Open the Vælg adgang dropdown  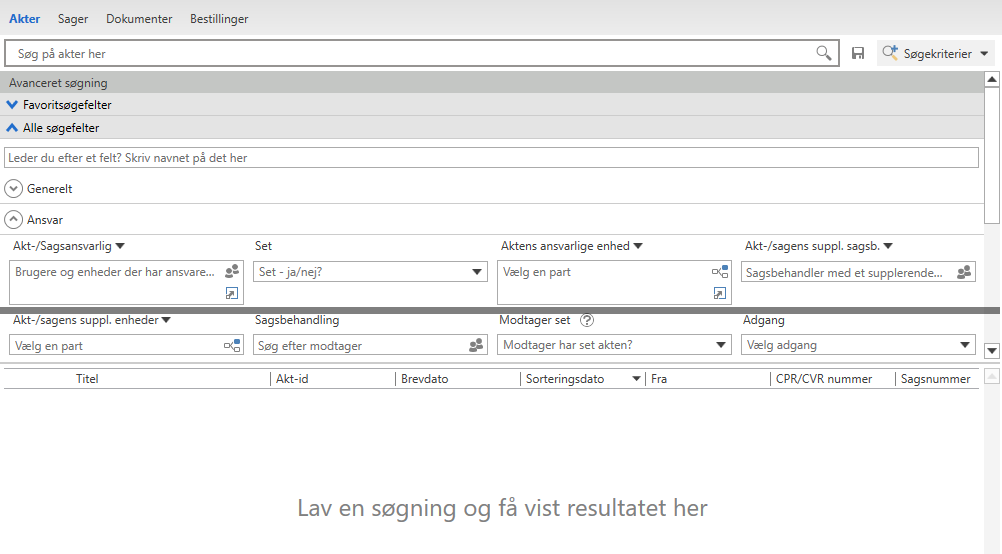tap(965, 345)
